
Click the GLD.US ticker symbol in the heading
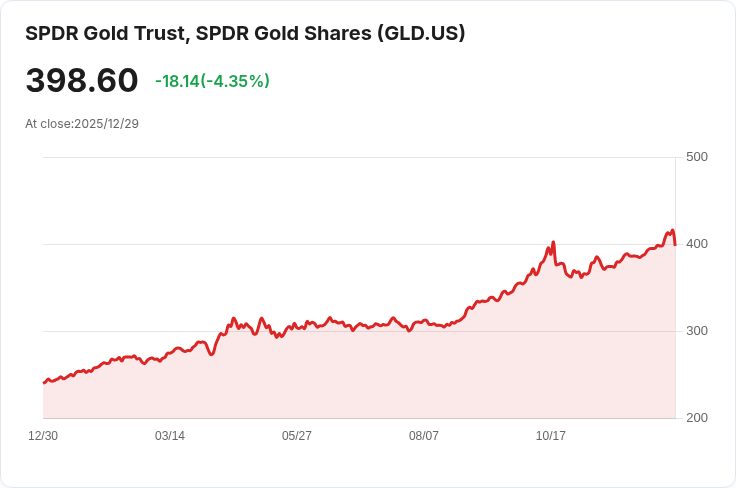420,33
